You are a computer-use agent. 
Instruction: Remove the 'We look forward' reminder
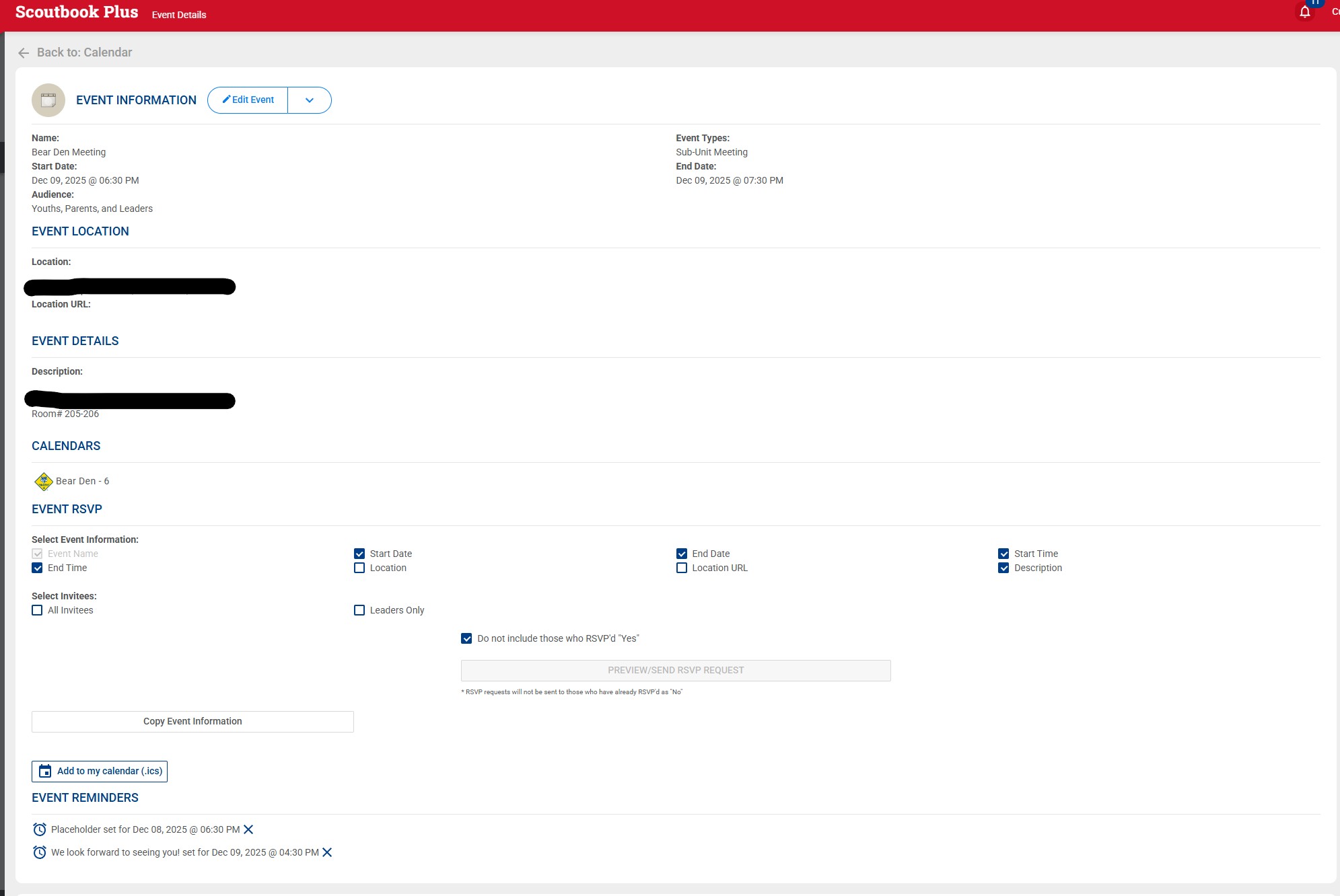327,852
